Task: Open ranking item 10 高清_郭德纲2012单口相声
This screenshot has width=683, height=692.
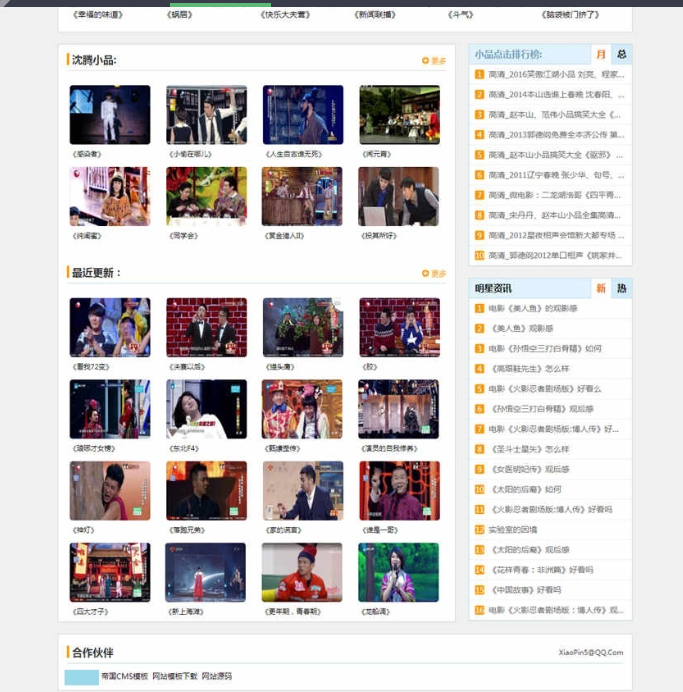Action: [551, 256]
